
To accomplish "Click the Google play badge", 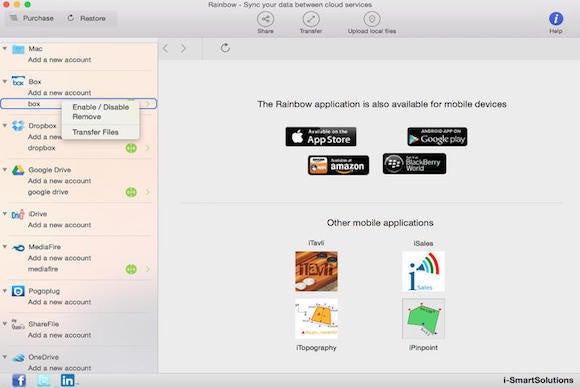I will click(437, 136).
